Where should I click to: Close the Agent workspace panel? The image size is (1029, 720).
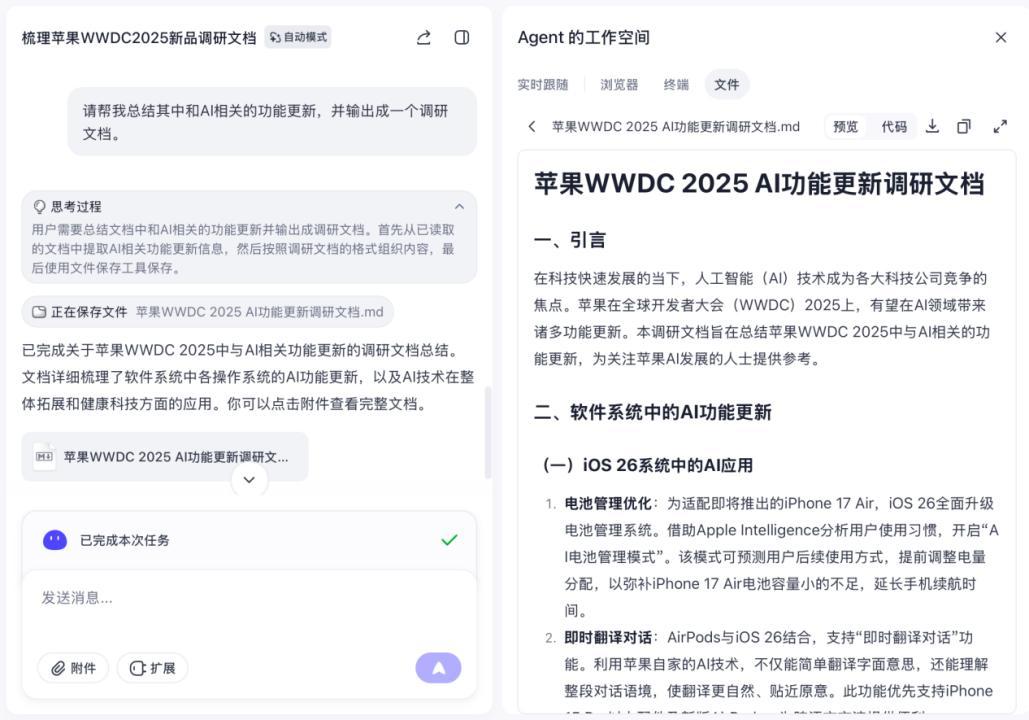[x=1000, y=37]
